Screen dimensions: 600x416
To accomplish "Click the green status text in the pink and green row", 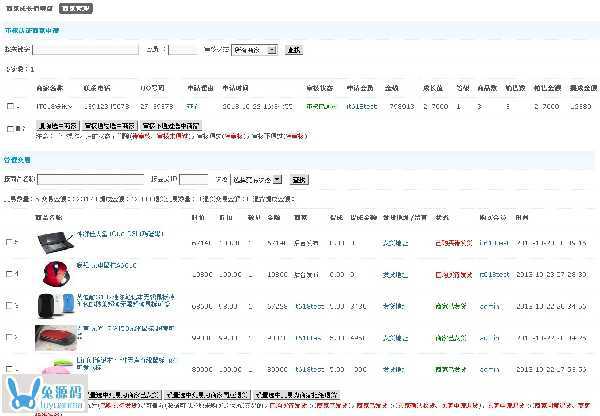I will tap(450, 369).
